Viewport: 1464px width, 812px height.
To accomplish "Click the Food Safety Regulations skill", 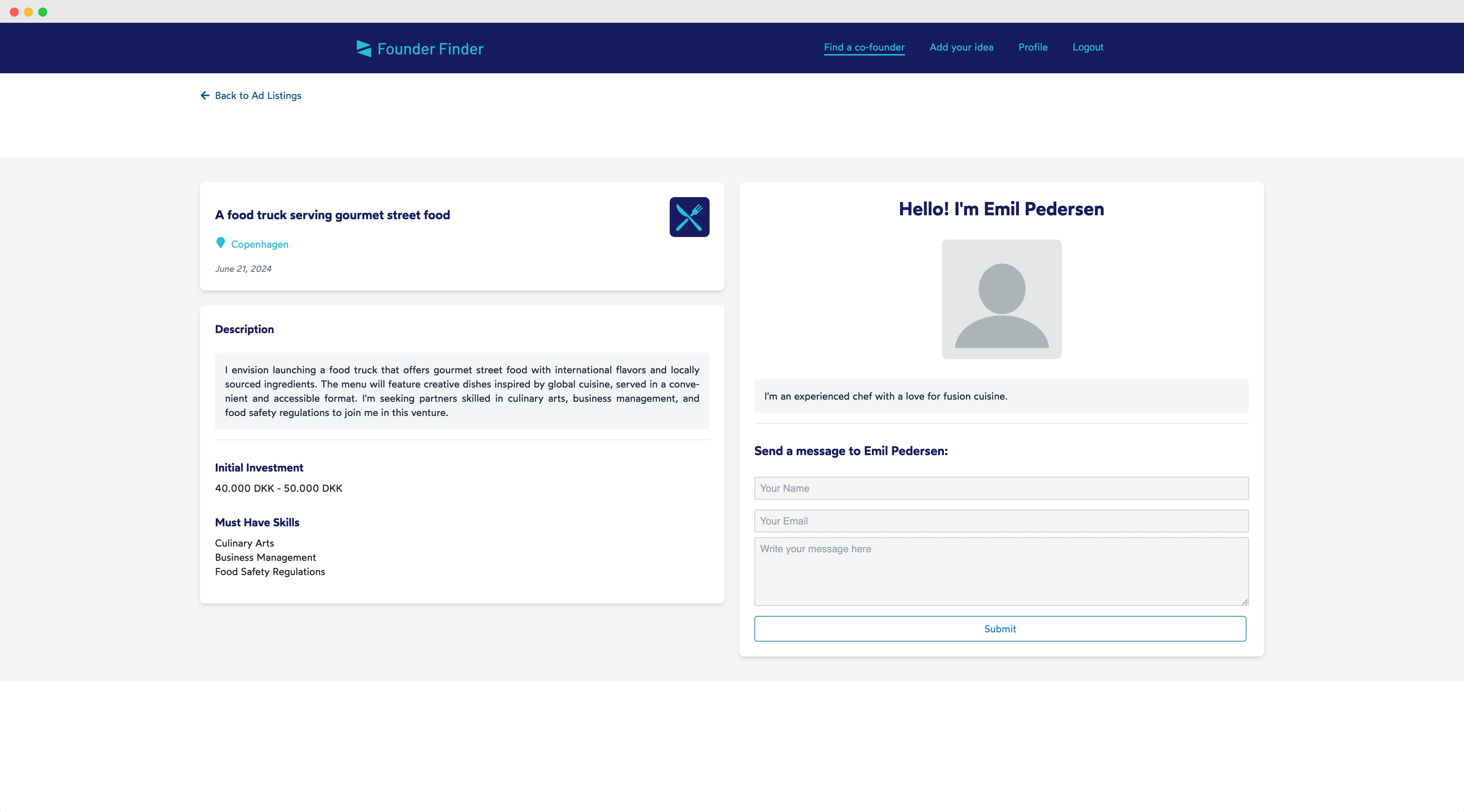I will [270, 572].
